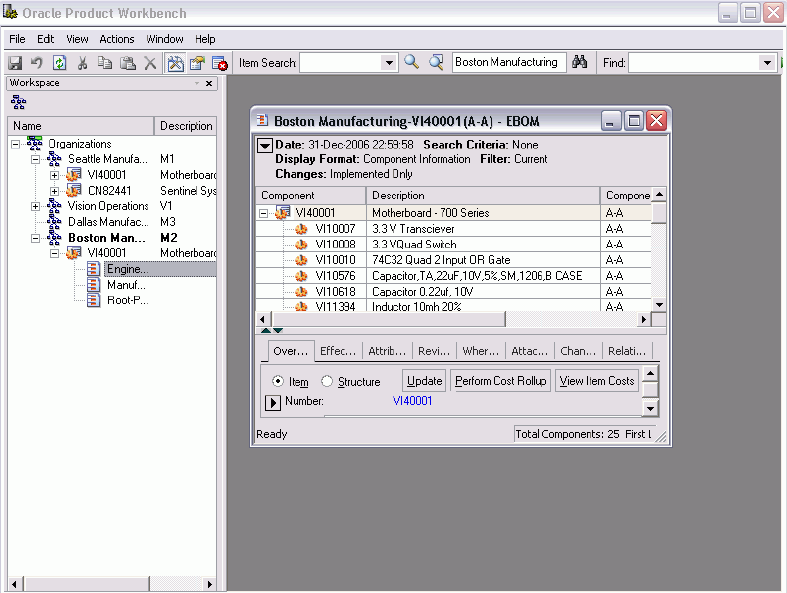Click the hierarchy icon in Workspace panel
The image size is (787, 593).
[x=19, y=102]
